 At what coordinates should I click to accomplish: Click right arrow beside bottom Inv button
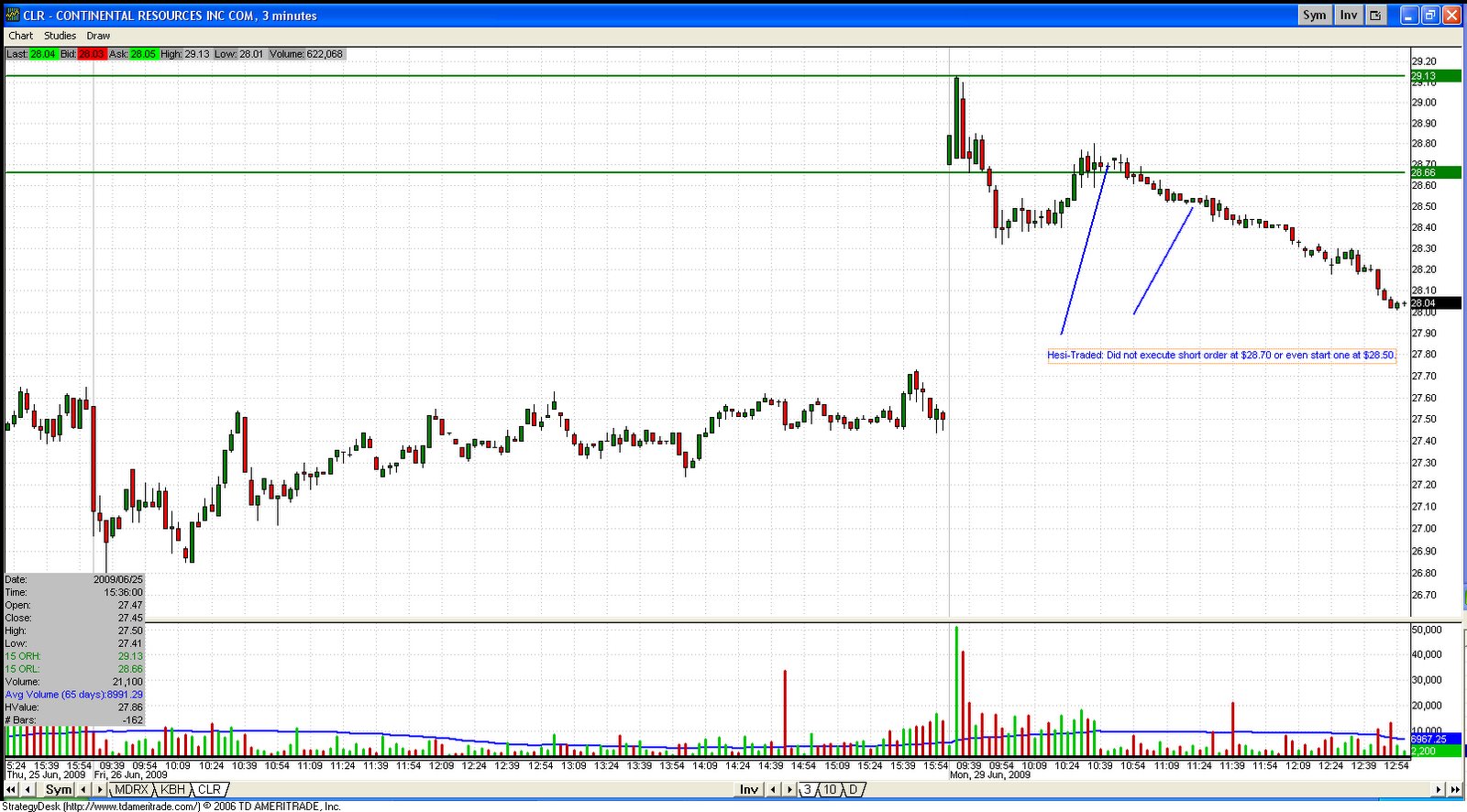click(789, 789)
